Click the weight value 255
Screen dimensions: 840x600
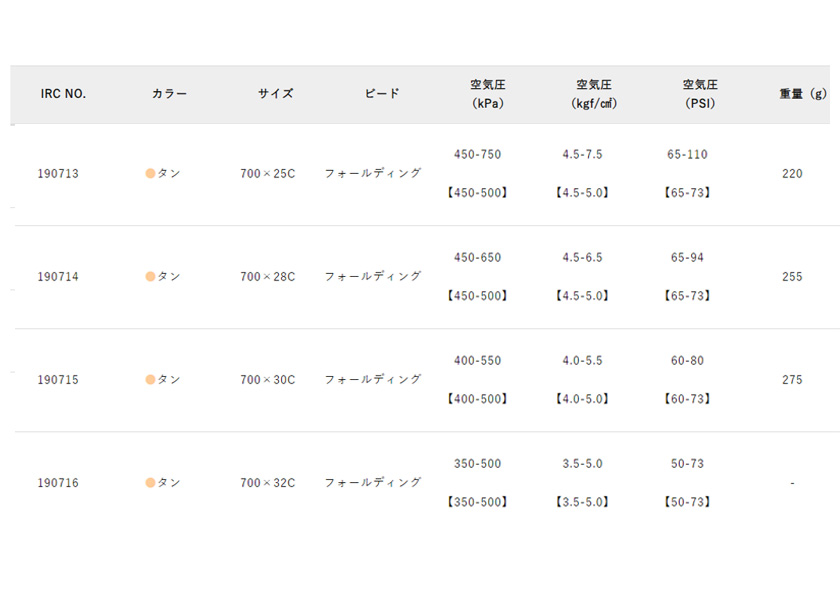(x=792, y=276)
